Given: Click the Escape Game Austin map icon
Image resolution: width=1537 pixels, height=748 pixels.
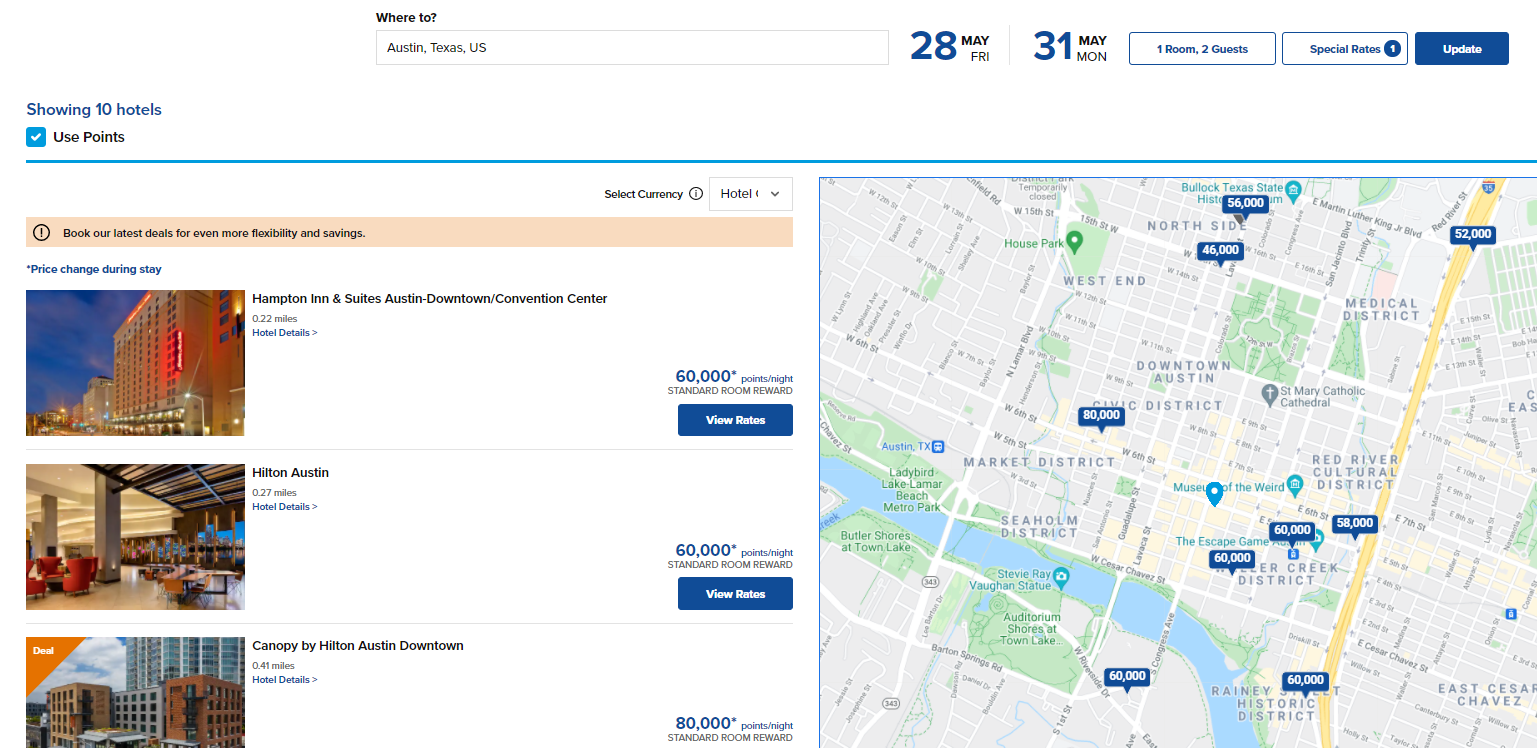Looking at the screenshot, I should (1317, 539).
